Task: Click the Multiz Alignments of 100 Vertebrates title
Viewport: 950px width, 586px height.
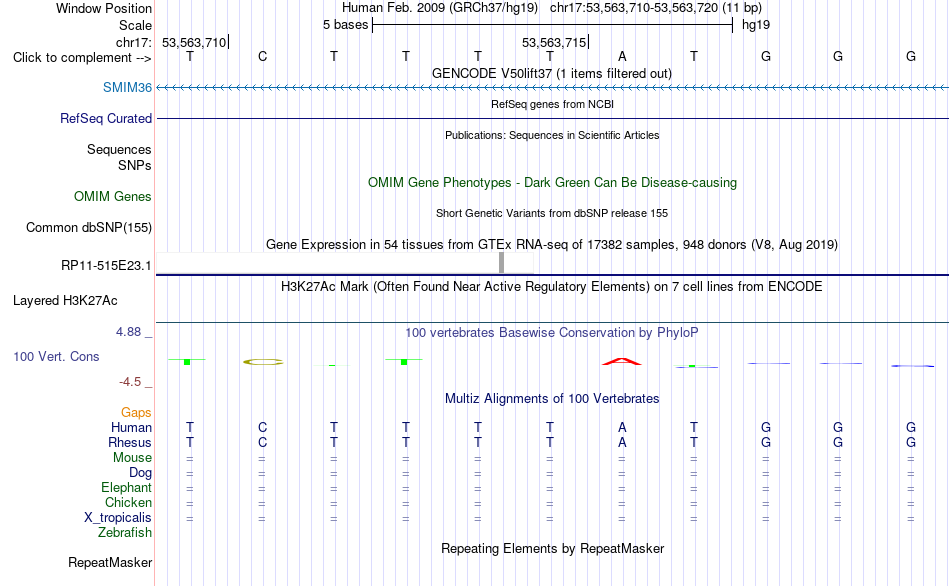Action: [x=552, y=398]
